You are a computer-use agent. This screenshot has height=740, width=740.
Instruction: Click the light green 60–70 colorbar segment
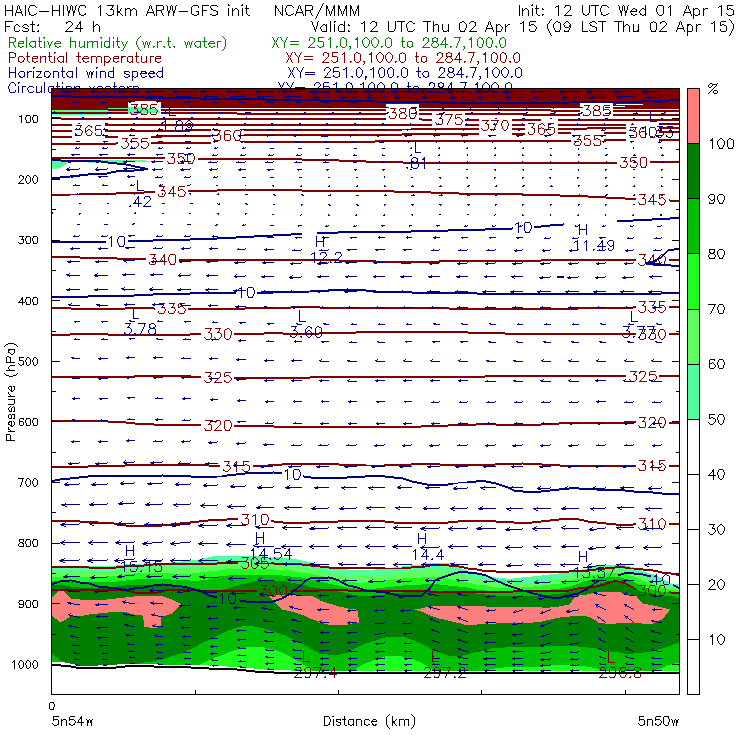click(x=693, y=336)
